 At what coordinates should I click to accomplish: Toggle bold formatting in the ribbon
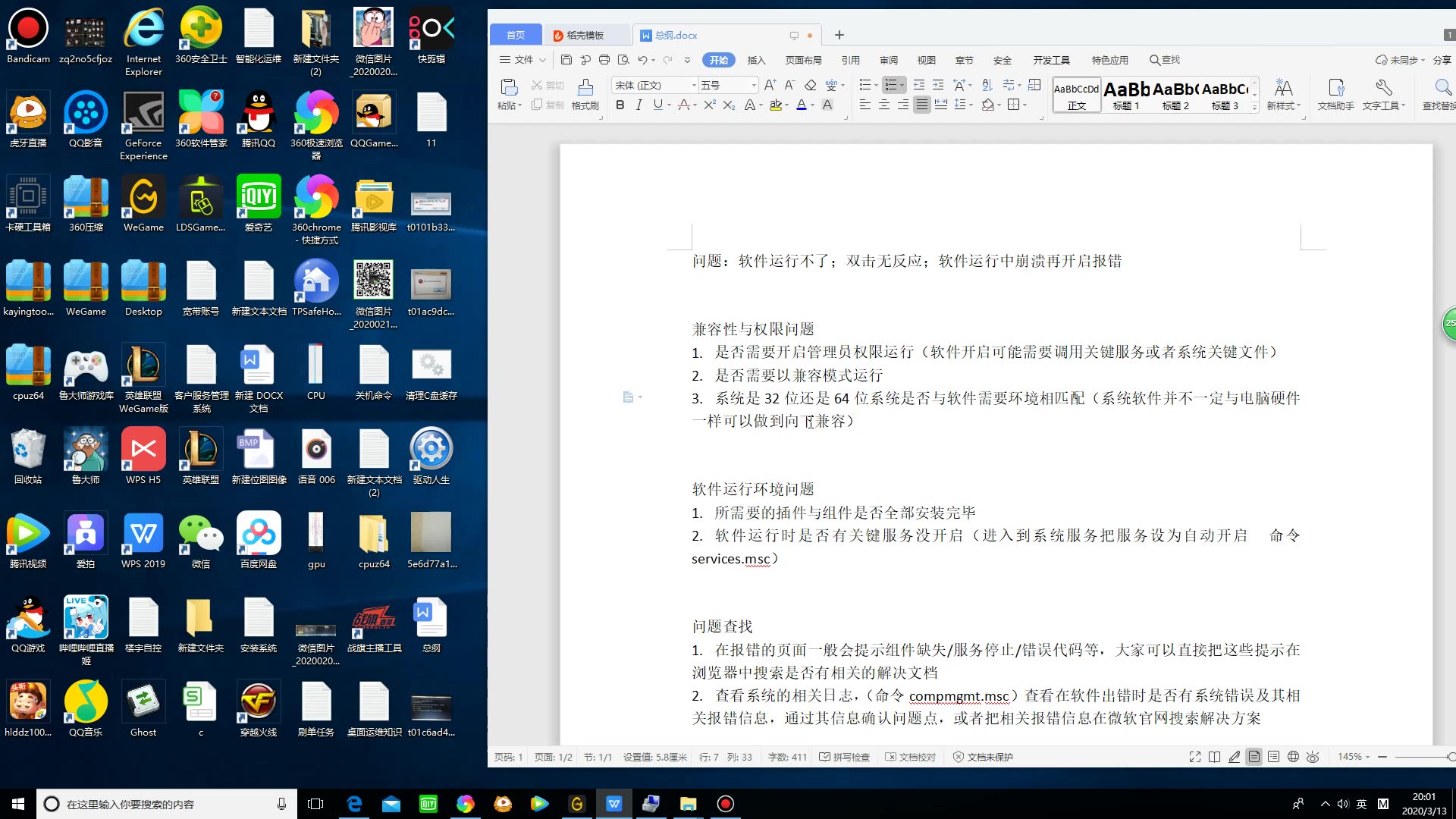point(620,105)
